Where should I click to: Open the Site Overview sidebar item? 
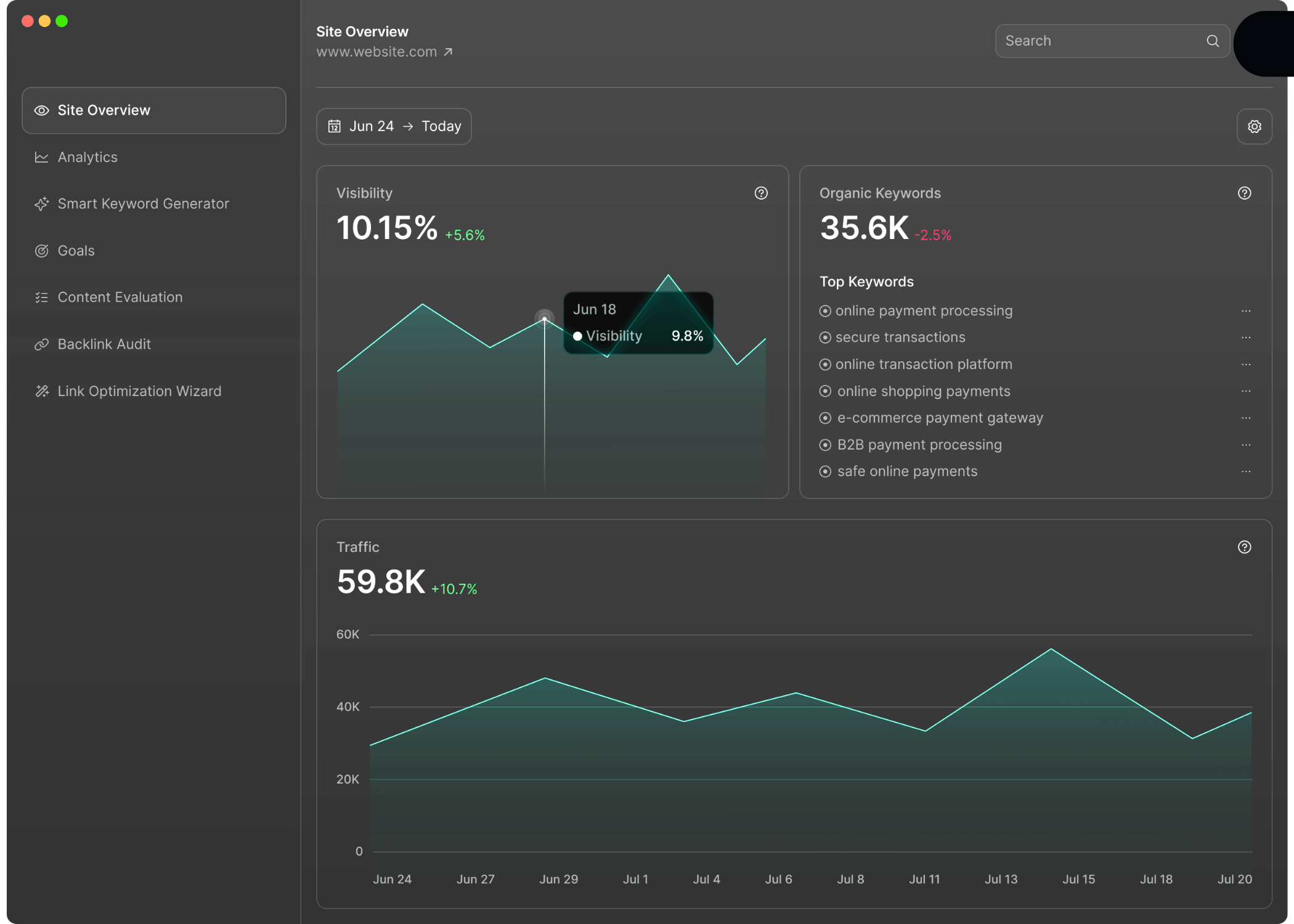153,110
